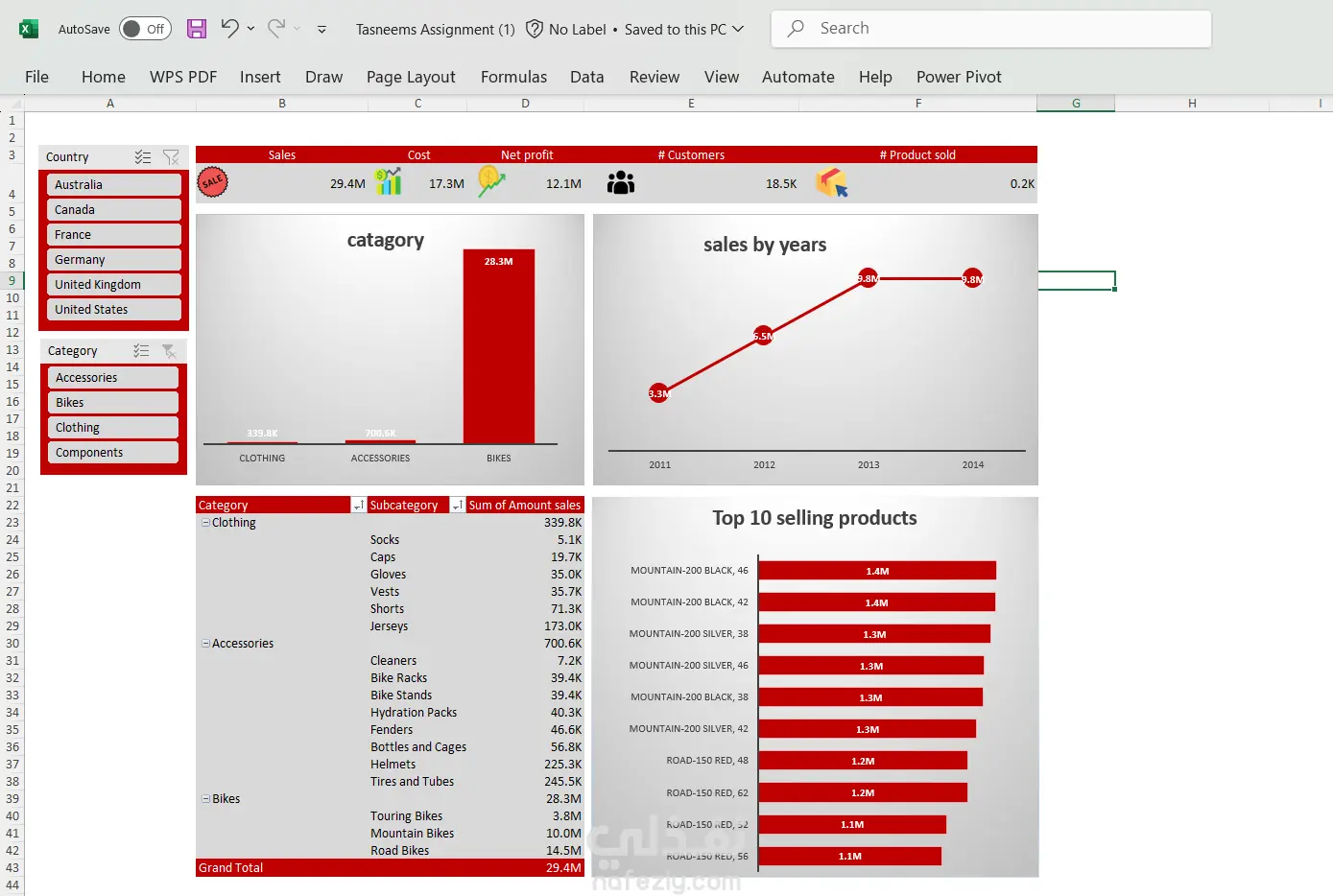
Task: Open the Saved to this PC dropdown
Action: 738,29
